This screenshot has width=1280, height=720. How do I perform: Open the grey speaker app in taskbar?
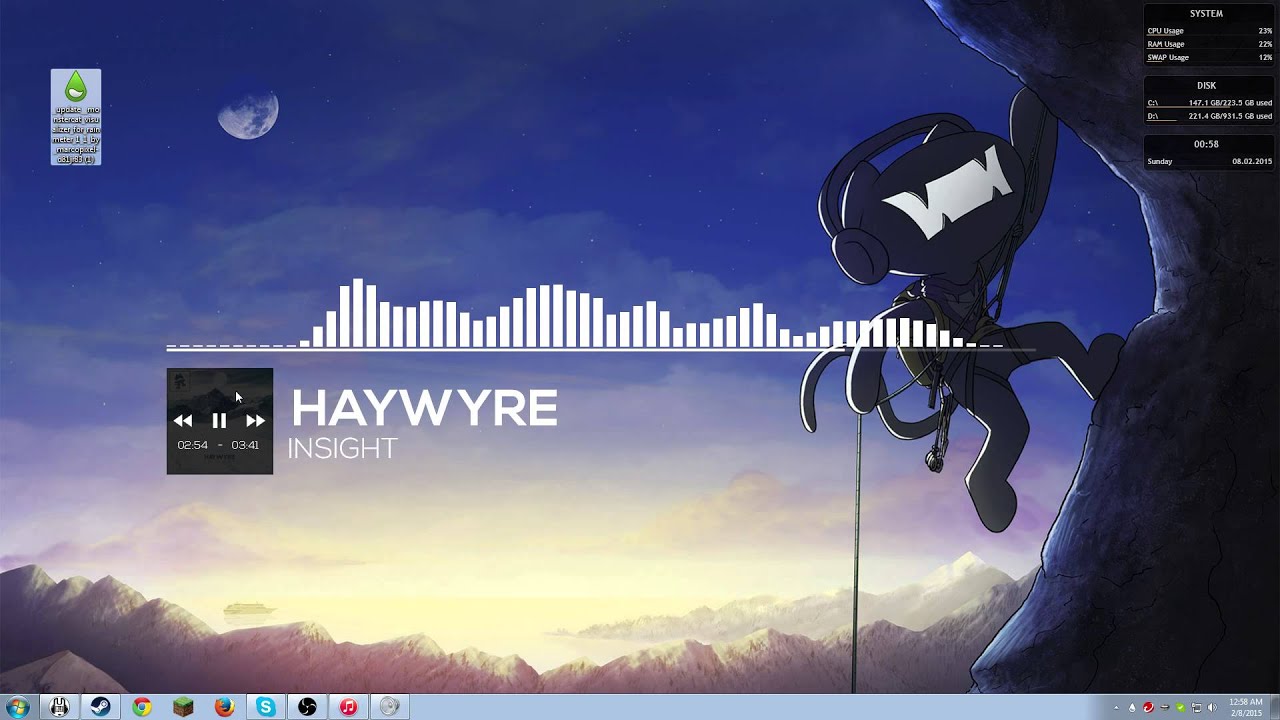tap(390, 707)
